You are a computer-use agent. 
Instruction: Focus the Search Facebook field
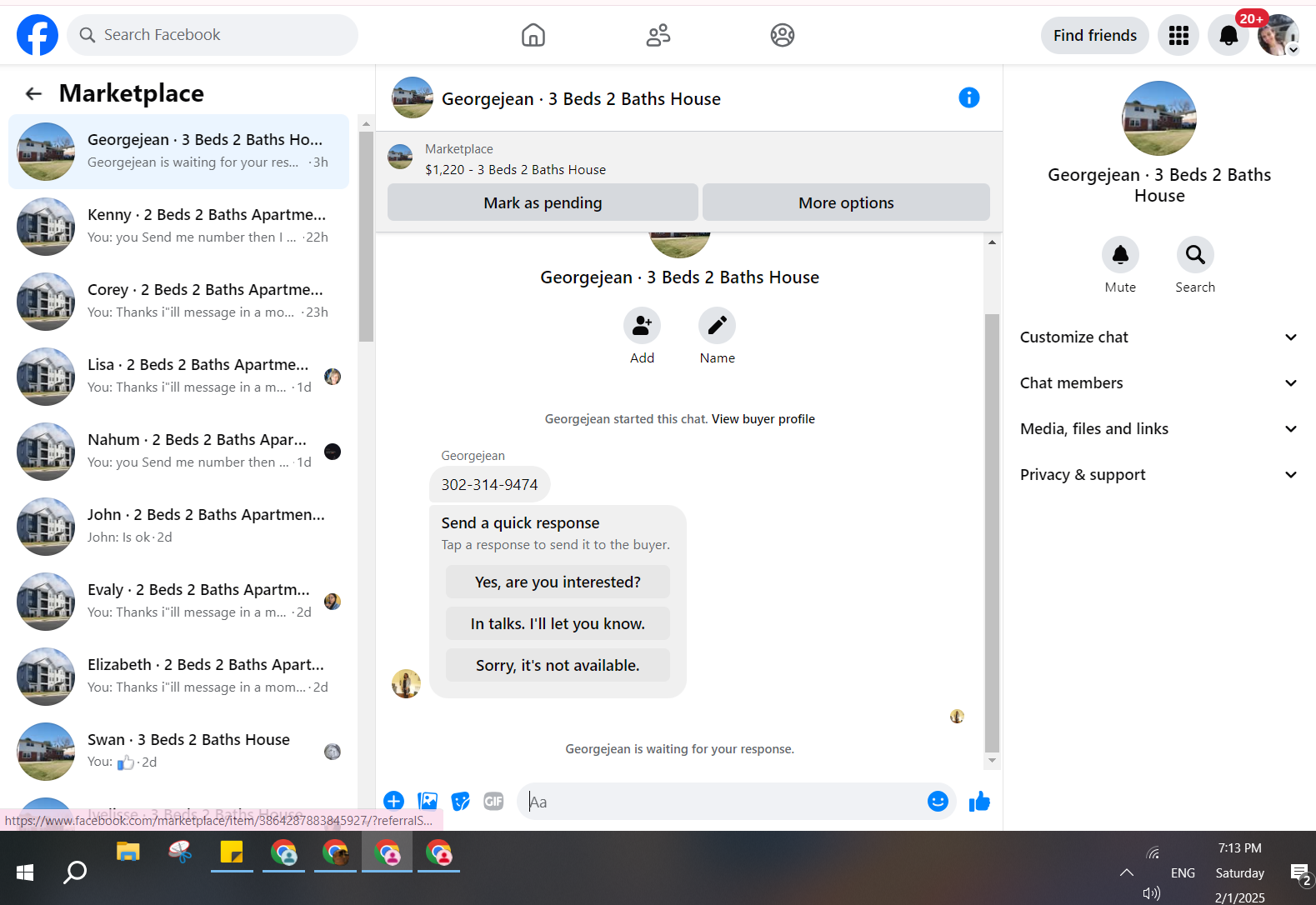coord(213,35)
